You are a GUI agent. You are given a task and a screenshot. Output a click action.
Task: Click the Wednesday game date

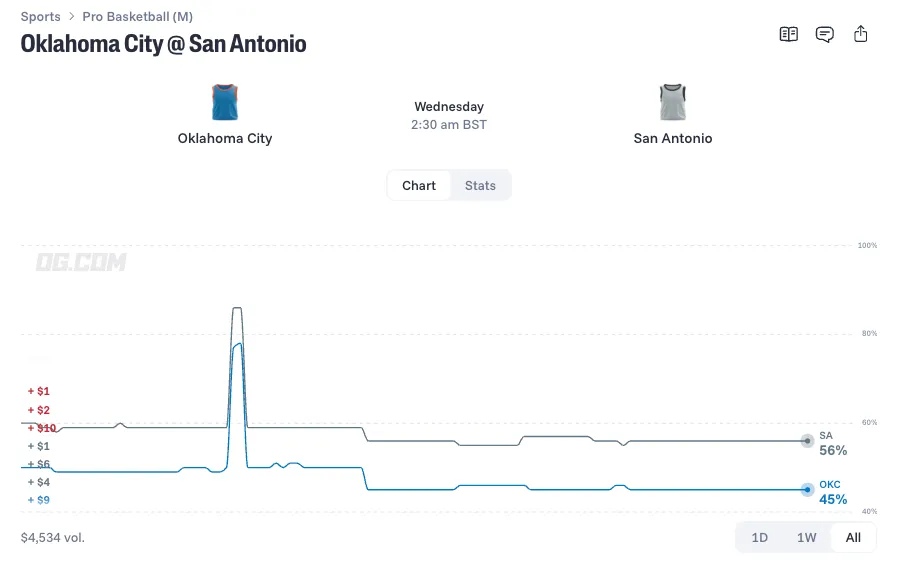pyautogui.click(x=449, y=106)
